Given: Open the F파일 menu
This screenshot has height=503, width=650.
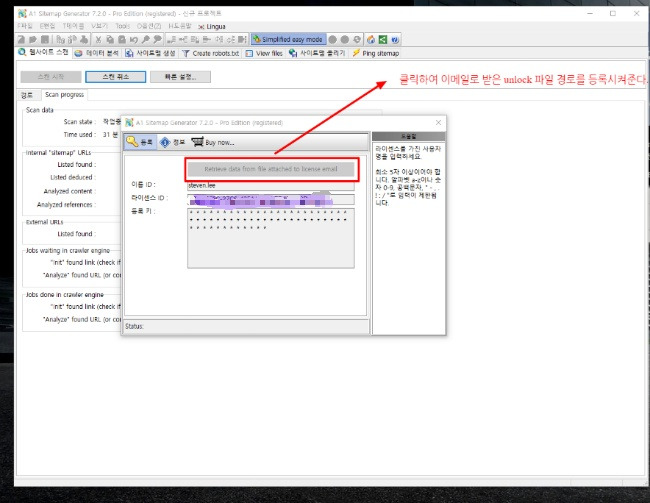Looking at the screenshot, I should click(25, 26).
